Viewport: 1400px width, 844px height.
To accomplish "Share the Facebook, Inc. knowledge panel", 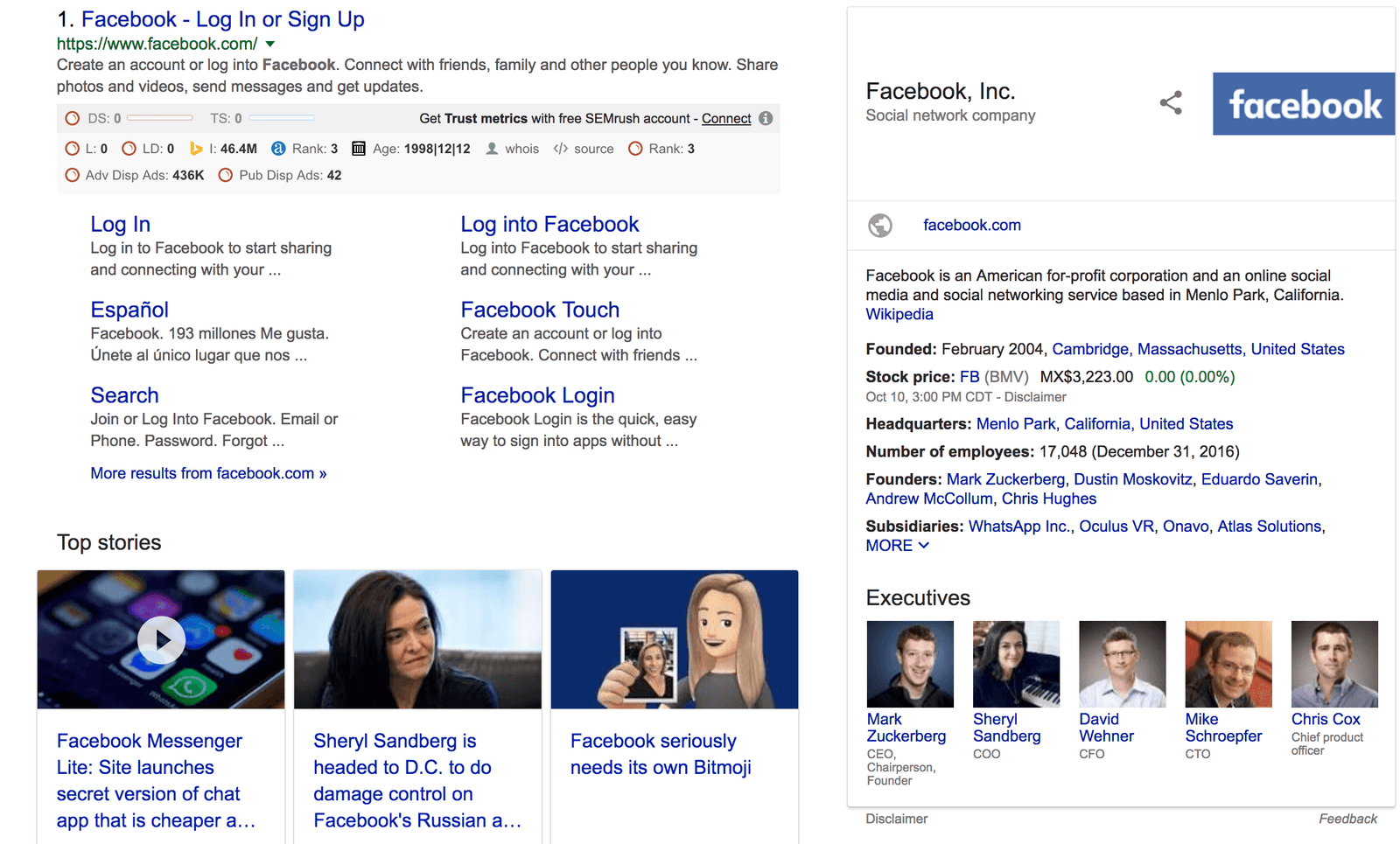I will [x=1171, y=103].
